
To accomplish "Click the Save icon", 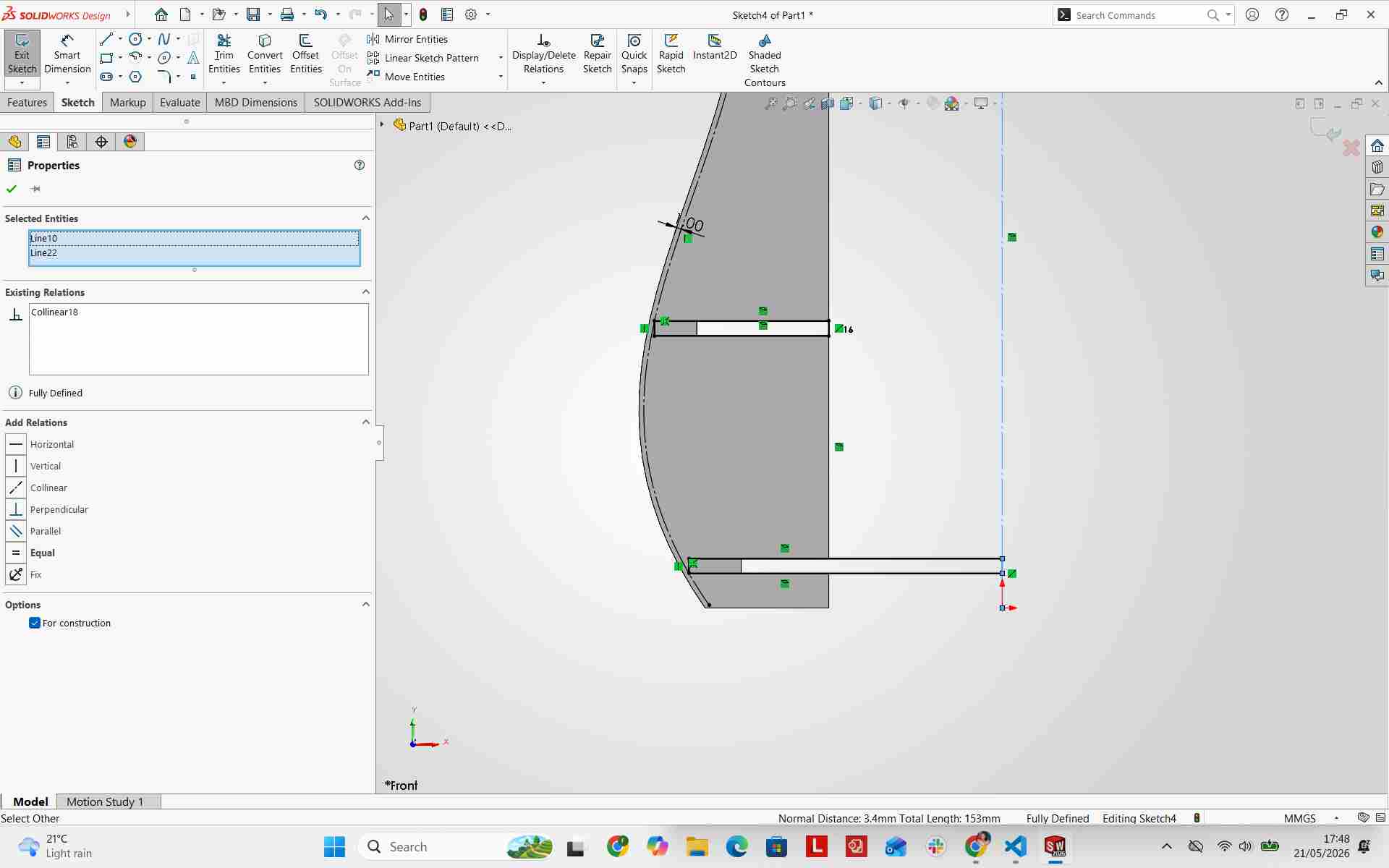I will click(253, 14).
